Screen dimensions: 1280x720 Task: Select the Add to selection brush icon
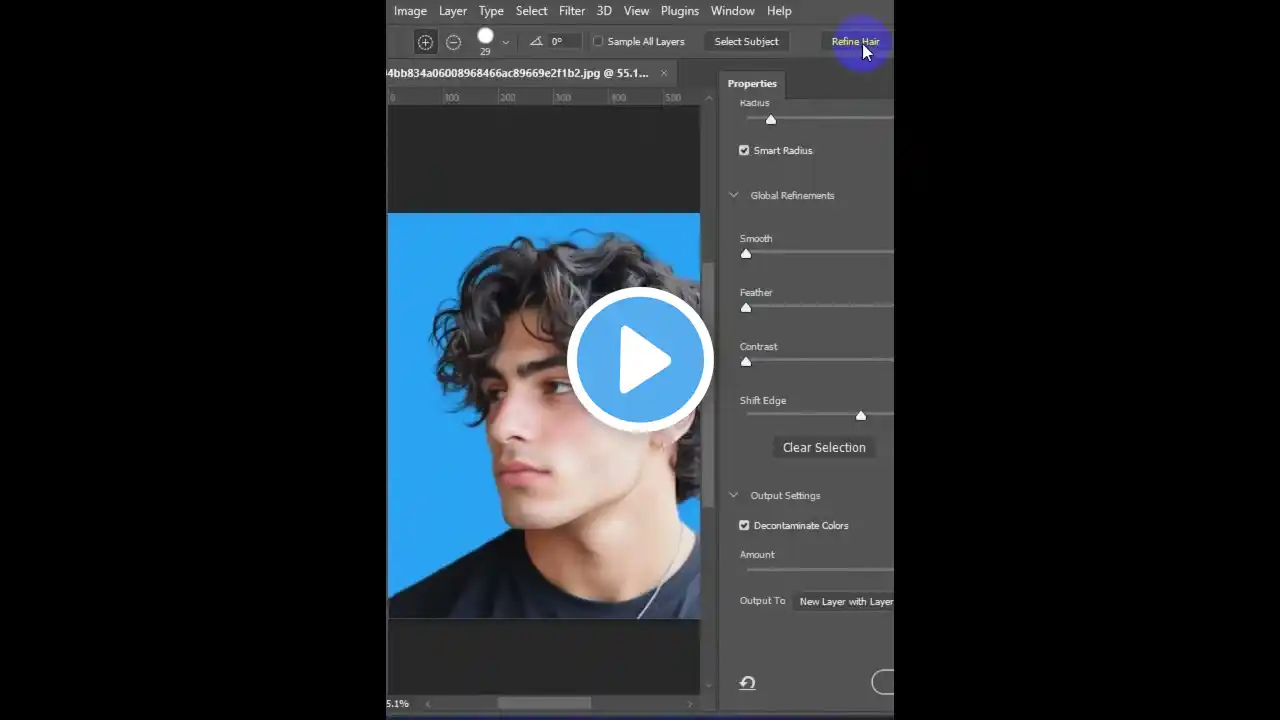coord(425,41)
